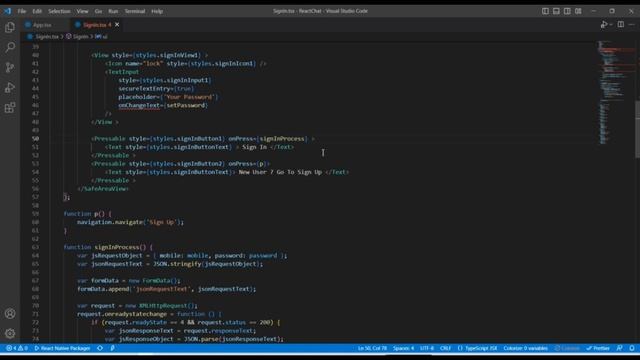This screenshot has width=640, height=360.
Task: Click the Run or Debug play icon
Action: pos(603,25)
